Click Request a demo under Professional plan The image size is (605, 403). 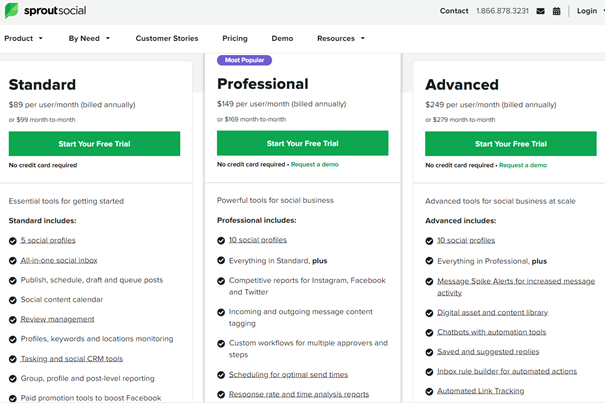click(x=314, y=164)
